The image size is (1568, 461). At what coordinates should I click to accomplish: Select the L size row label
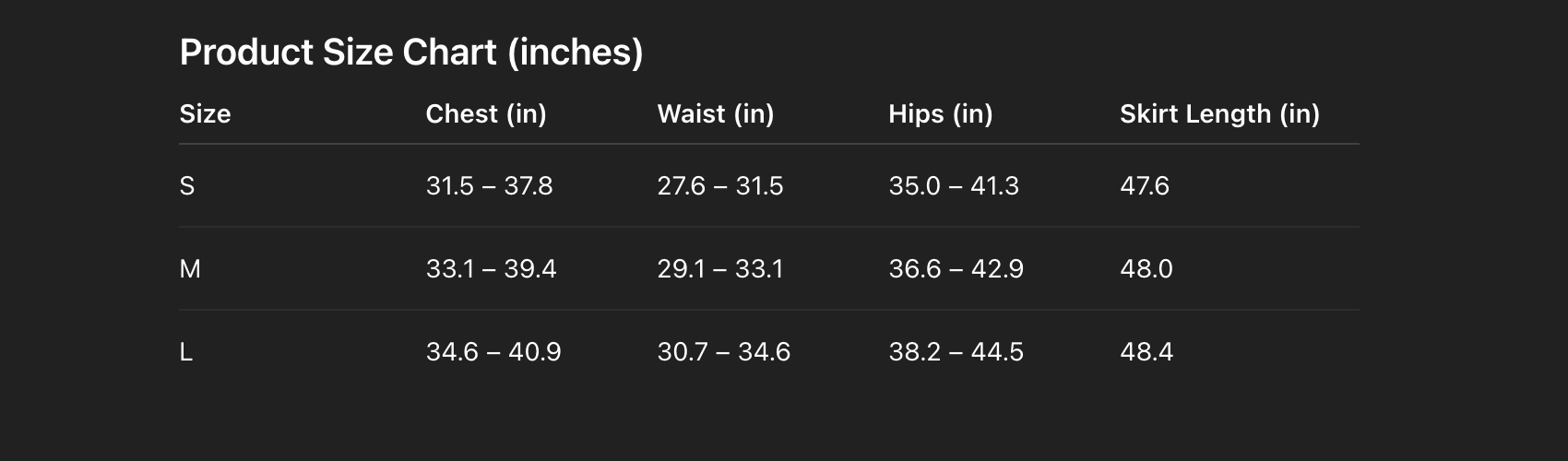tap(186, 352)
